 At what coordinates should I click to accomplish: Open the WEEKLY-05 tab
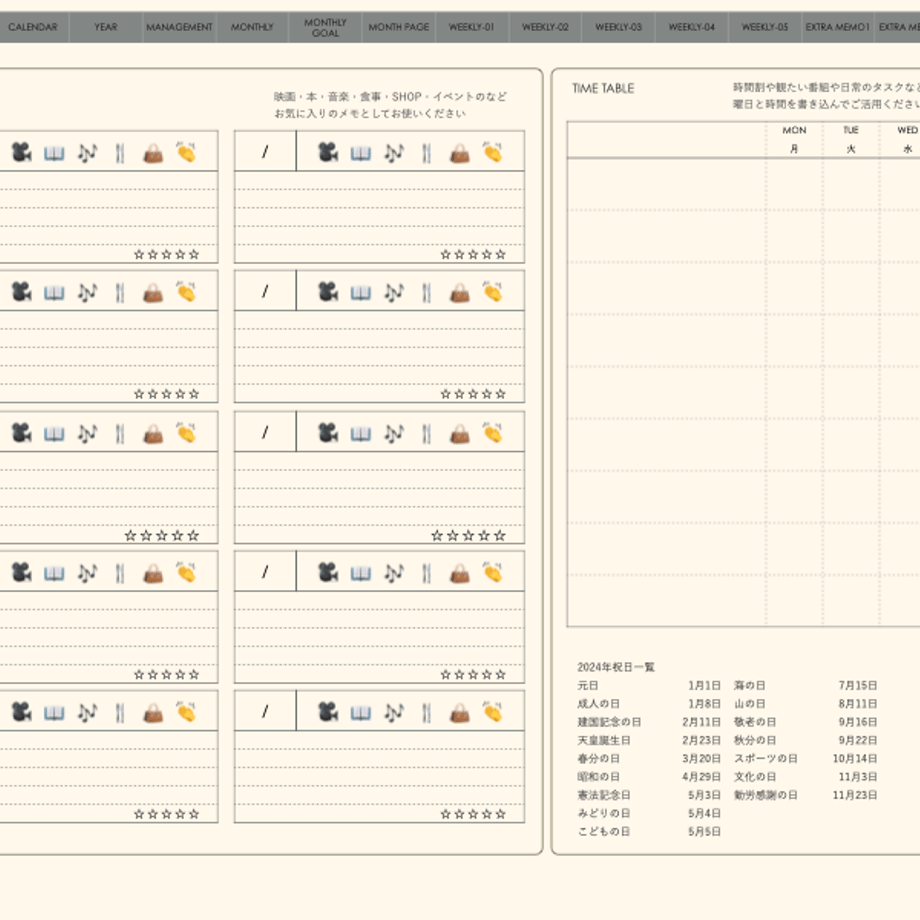pyautogui.click(x=765, y=27)
